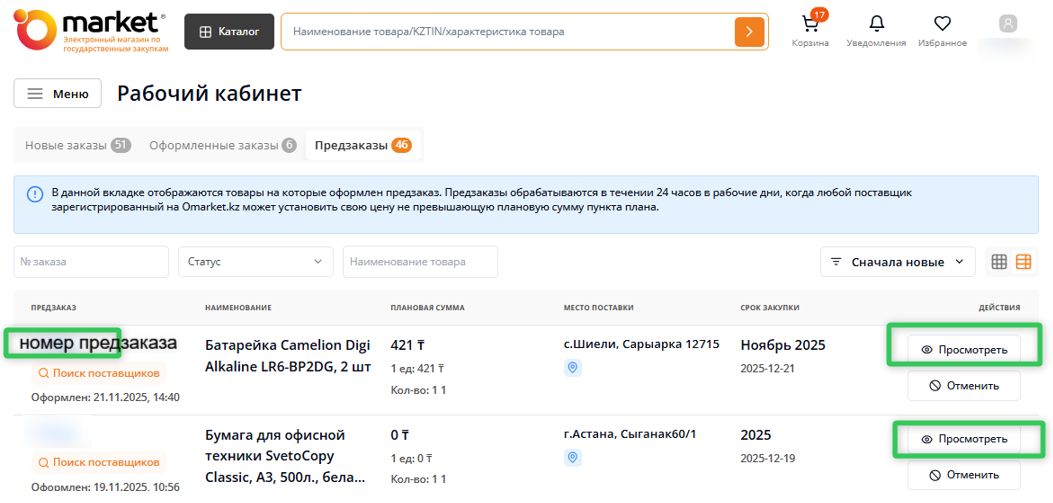Click the 'Наименование товара' filter field

coord(420,262)
